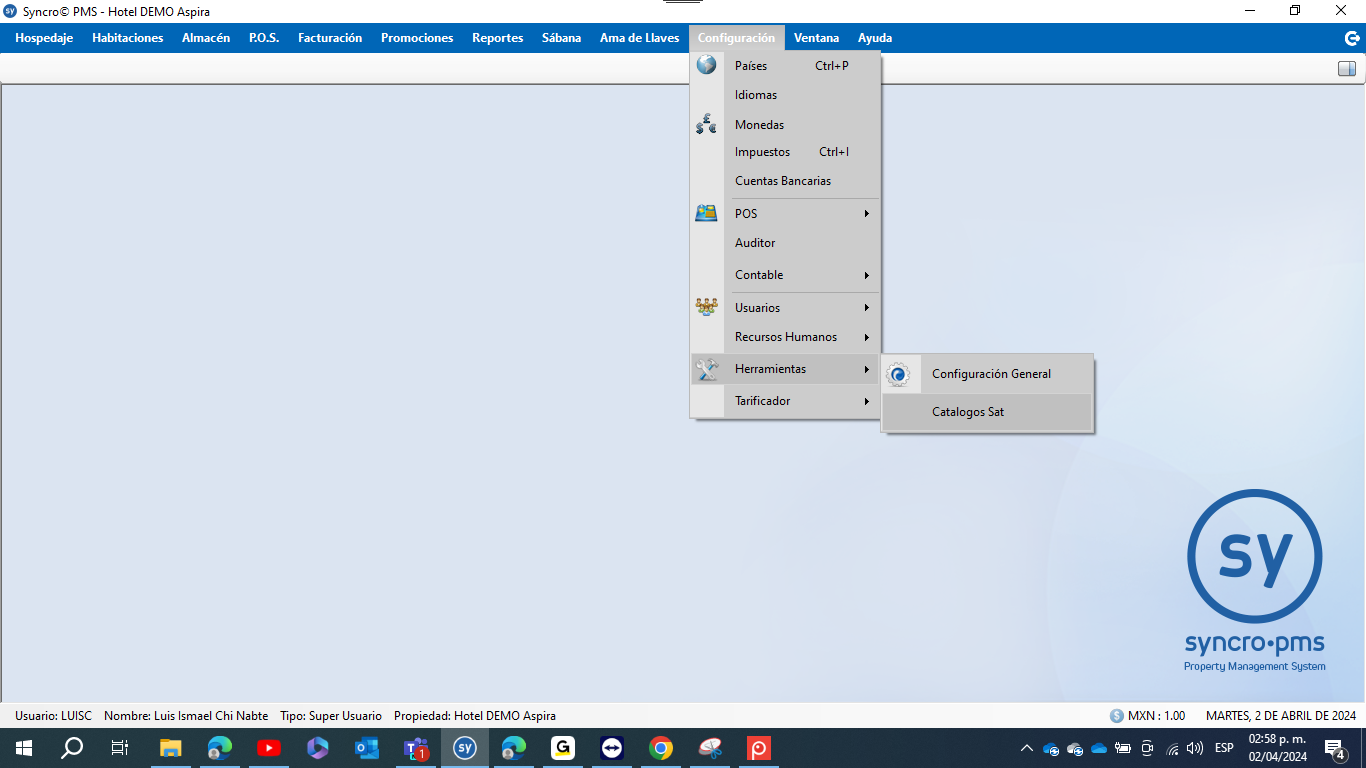
Task: Click the Usuario: LUISC status text
Action: (x=54, y=716)
